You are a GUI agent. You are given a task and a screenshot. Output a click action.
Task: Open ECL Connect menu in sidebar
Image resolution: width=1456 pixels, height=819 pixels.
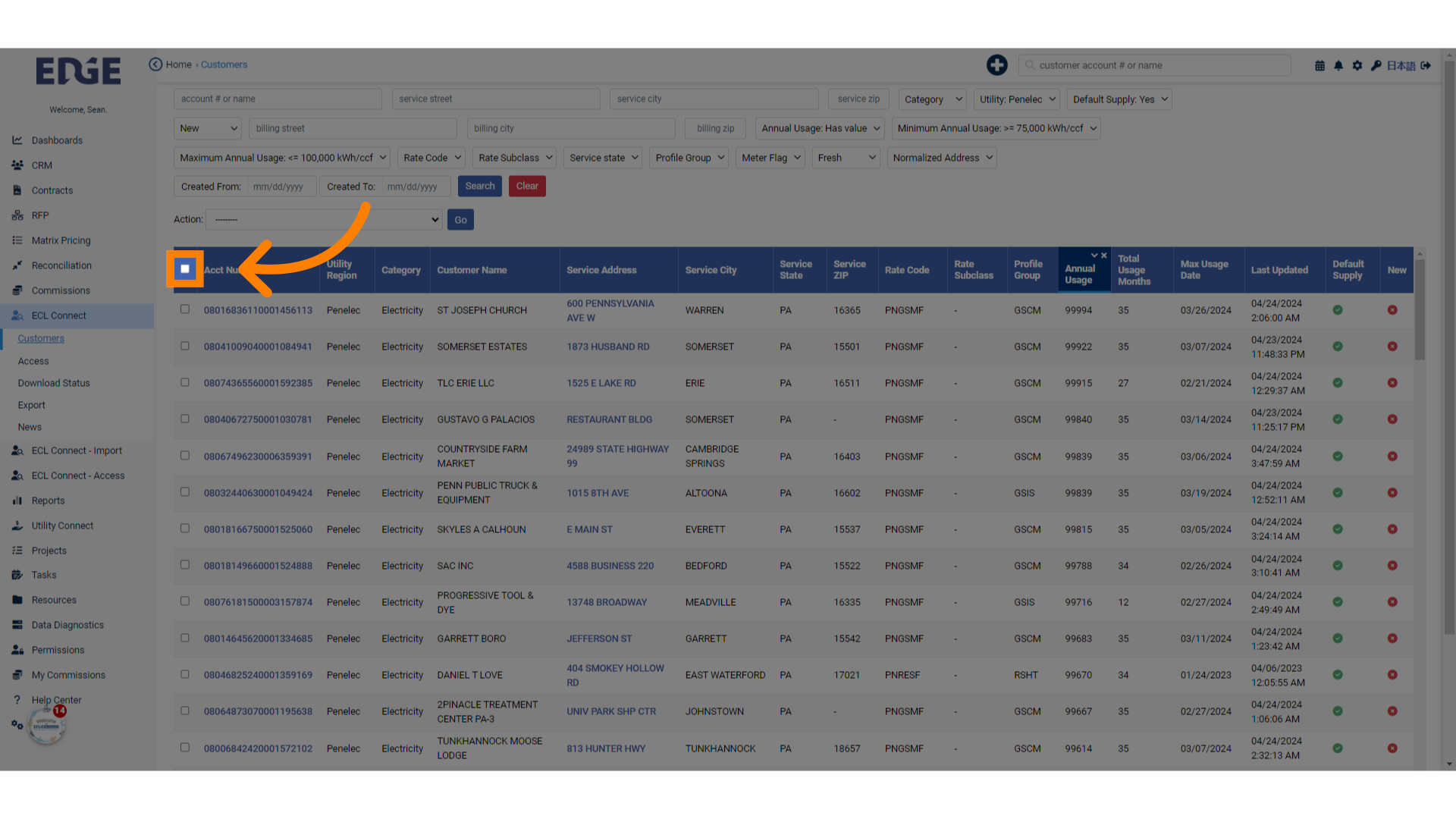tap(77, 315)
